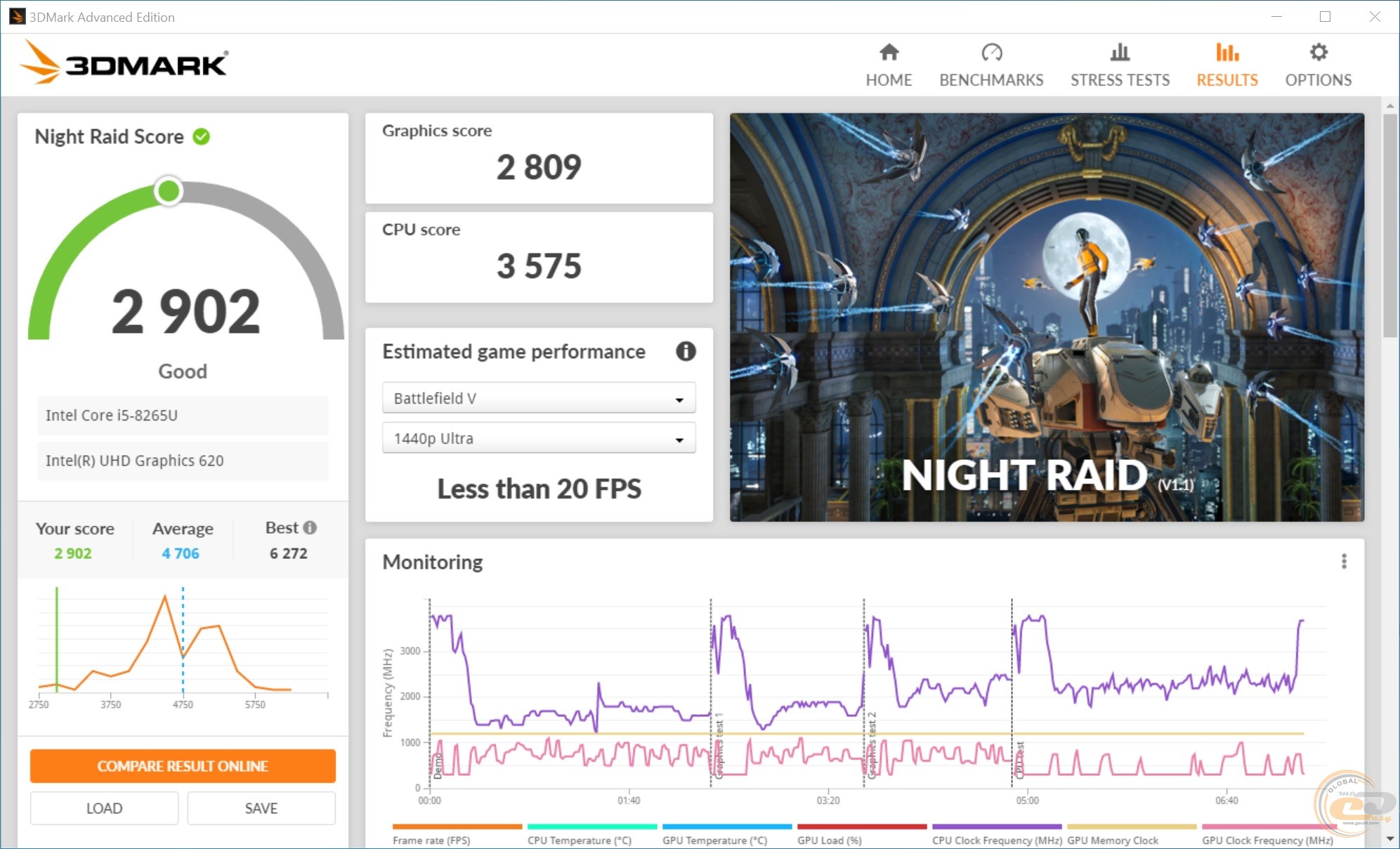Click the Stress Tests bar icon
This screenshot has width=1400, height=849.
click(1120, 53)
